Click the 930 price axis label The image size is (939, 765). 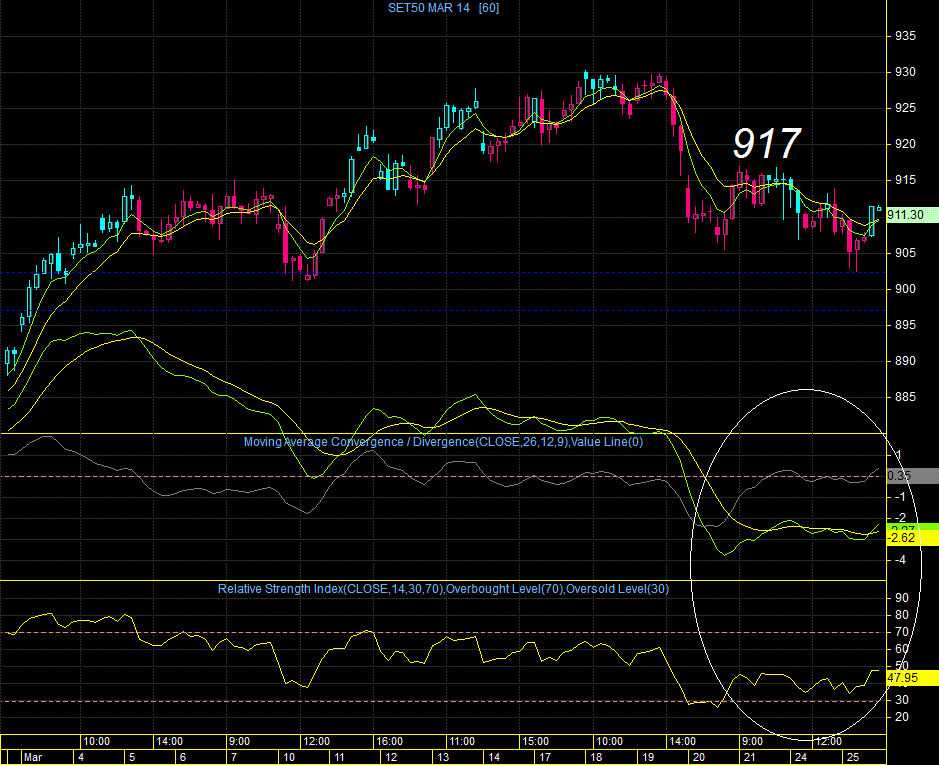pyautogui.click(x=905, y=72)
